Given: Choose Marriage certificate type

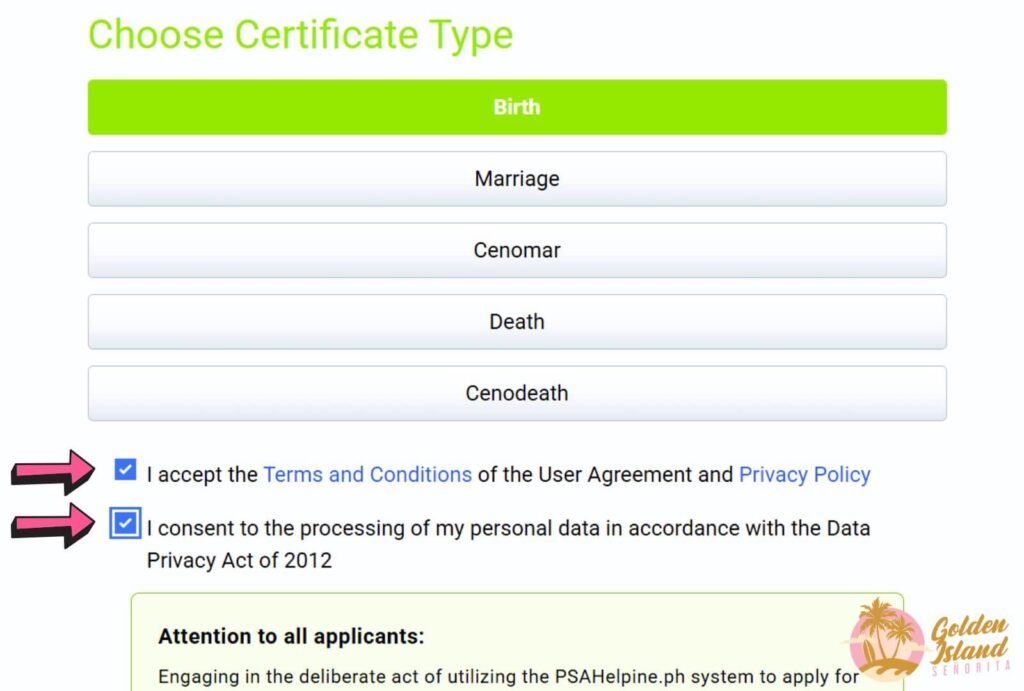Looking at the screenshot, I should coord(516,178).
